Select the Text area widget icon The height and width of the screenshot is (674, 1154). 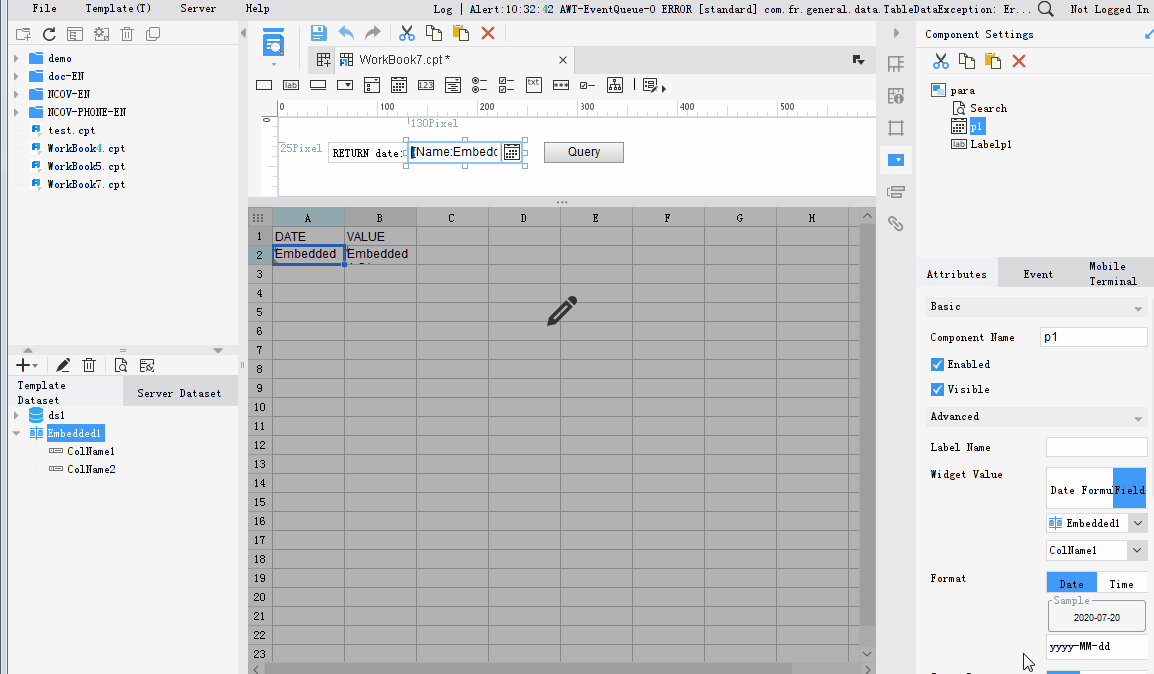coord(534,85)
